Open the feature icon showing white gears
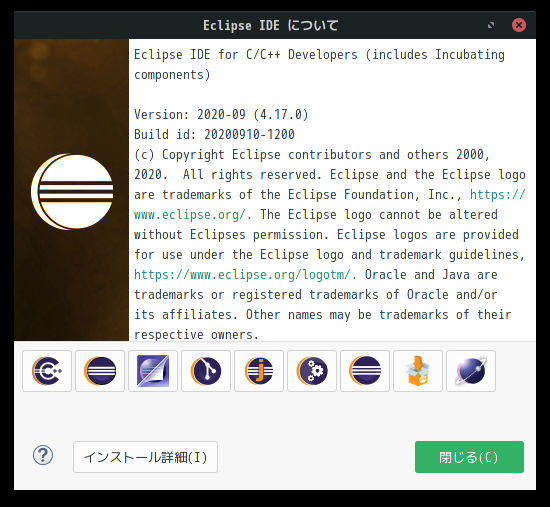 [312, 371]
